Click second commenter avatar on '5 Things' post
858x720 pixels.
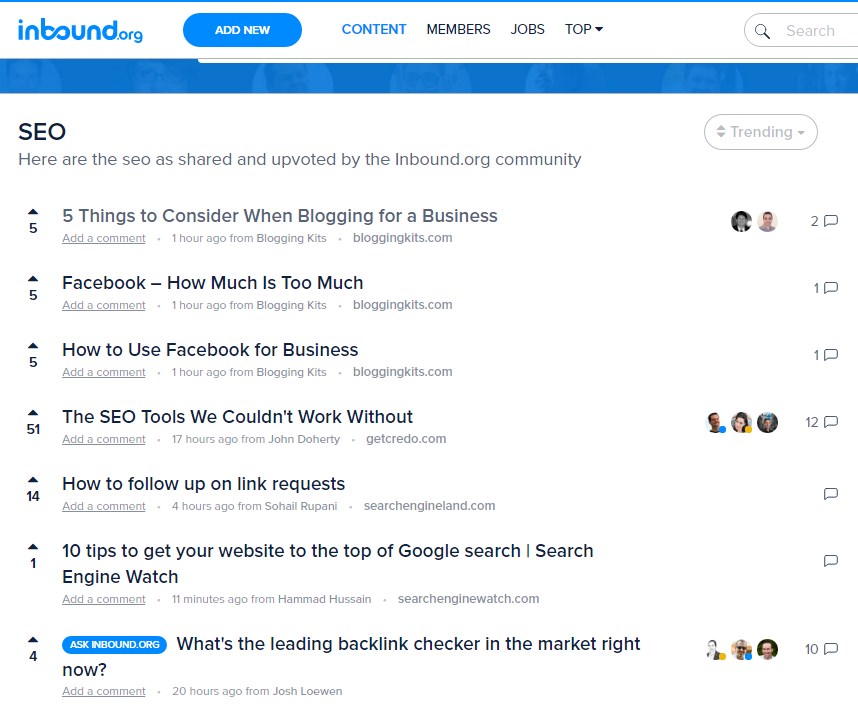[x=767, y=222]
